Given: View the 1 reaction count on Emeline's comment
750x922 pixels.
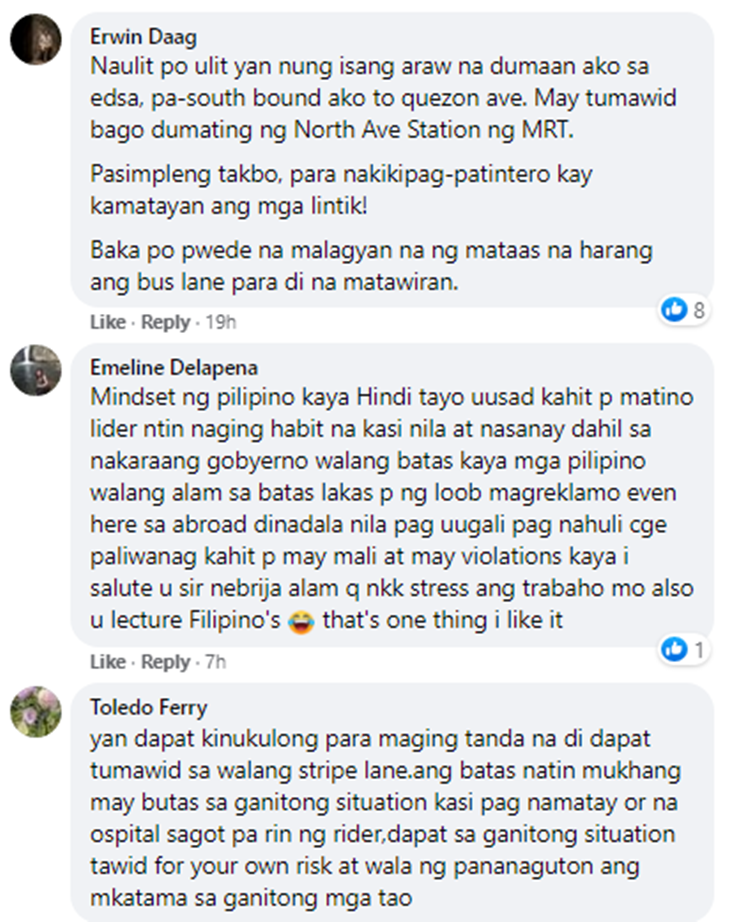Looking at the screenshot, I should coord(699,650).
